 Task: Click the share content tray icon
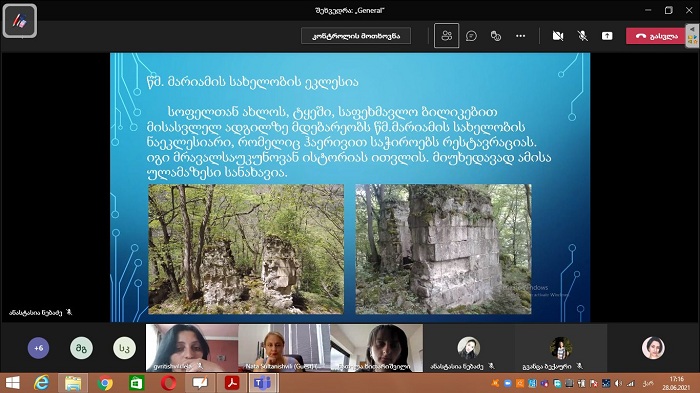pyautogui.click(x=607, y=36)
